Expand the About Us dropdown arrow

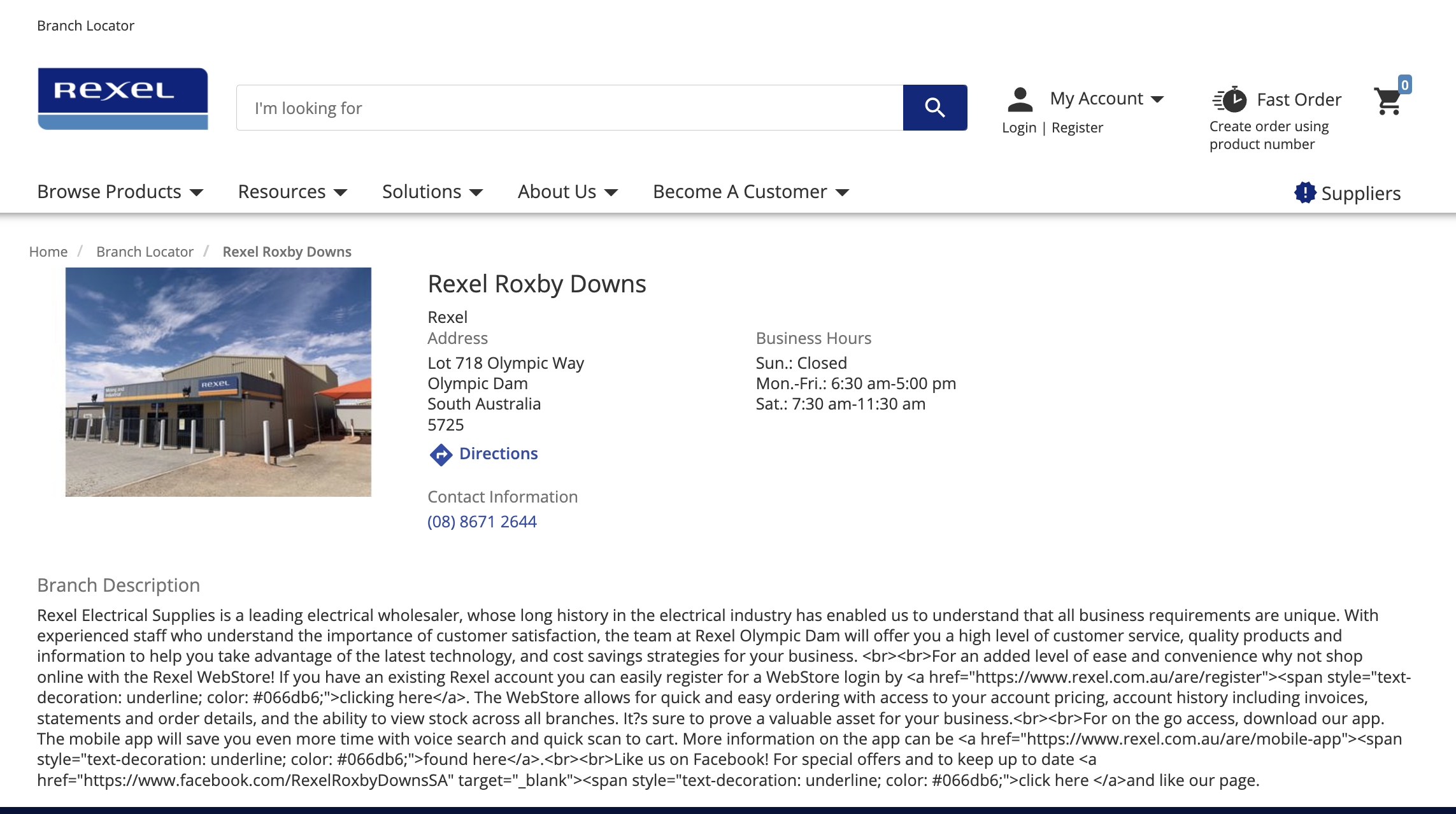pyautogui.click(x=611, y=192)
